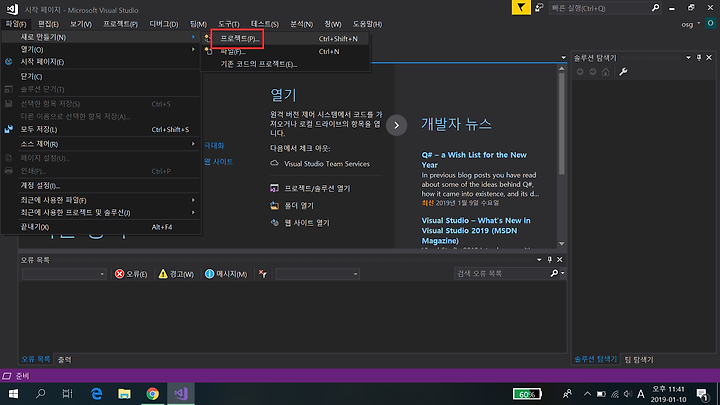Open the error list search options dropdown arrow

pos(562,273)
